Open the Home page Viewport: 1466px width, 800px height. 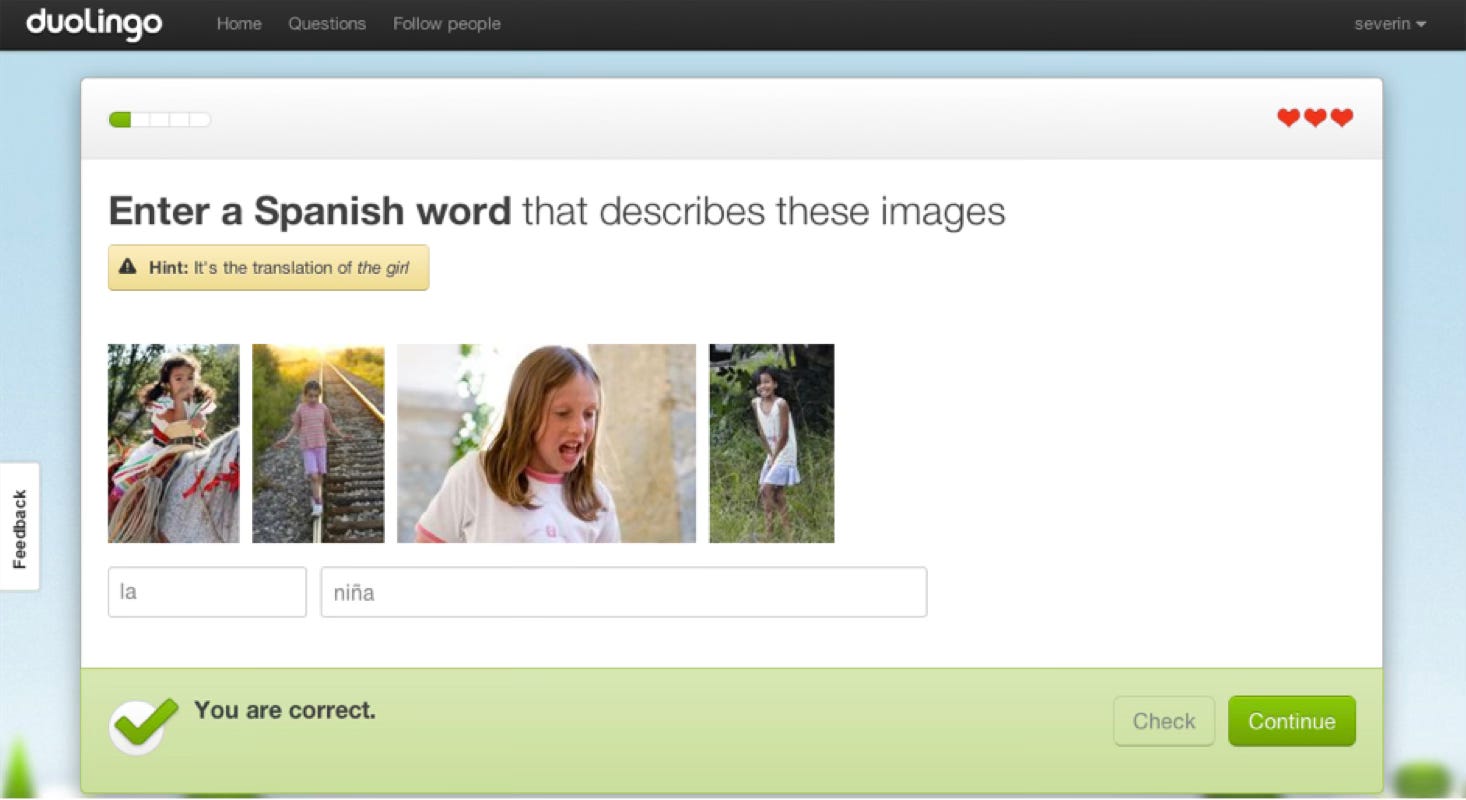(239, 23)
